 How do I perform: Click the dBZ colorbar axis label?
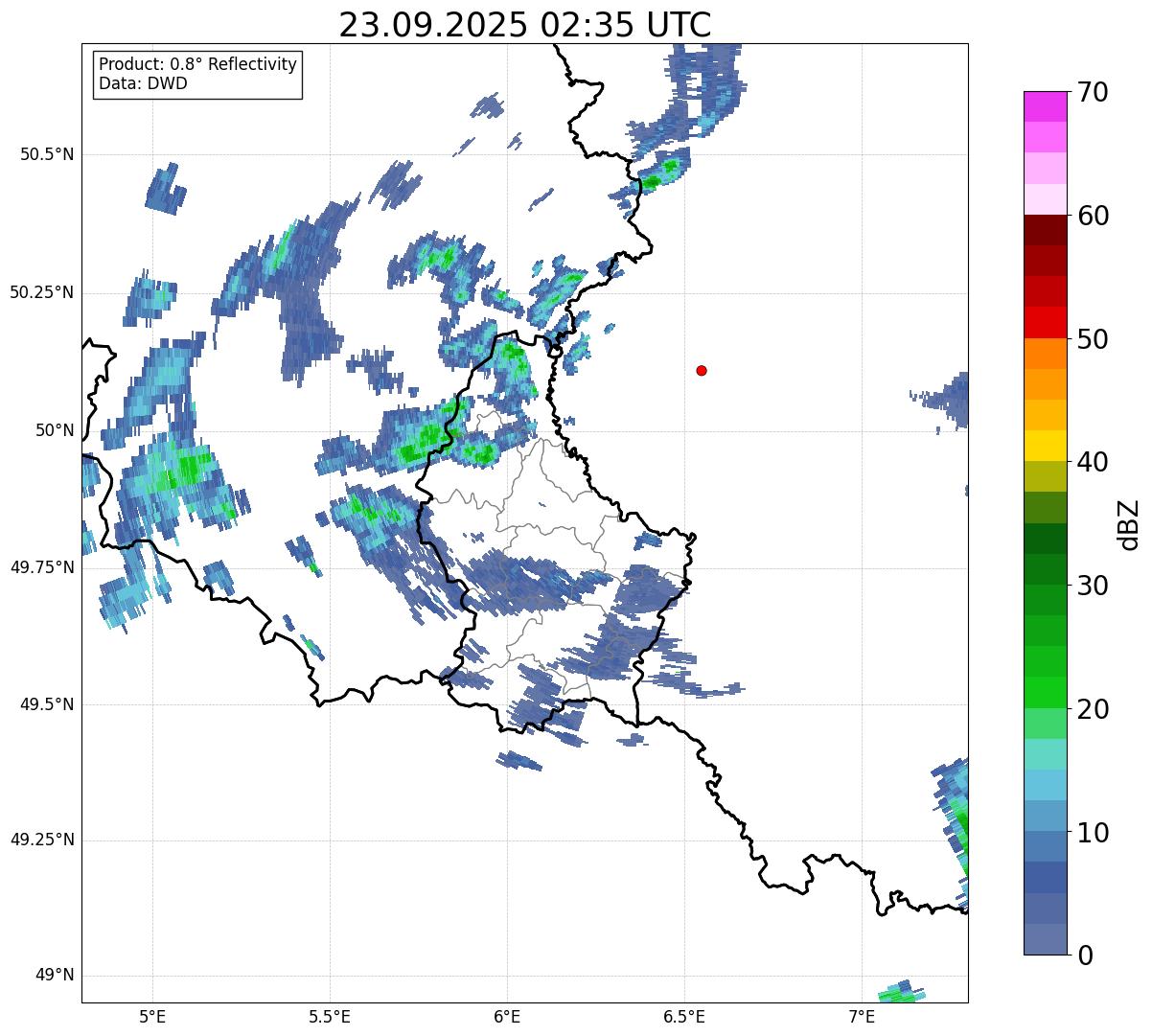point(1129,523)
